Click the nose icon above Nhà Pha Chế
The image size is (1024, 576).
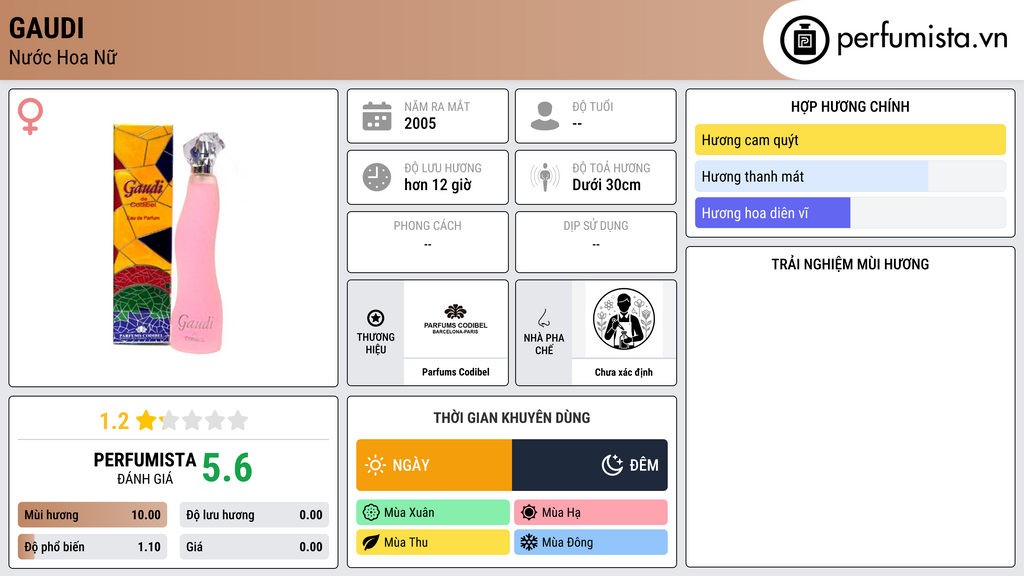(x=543, y=318)
